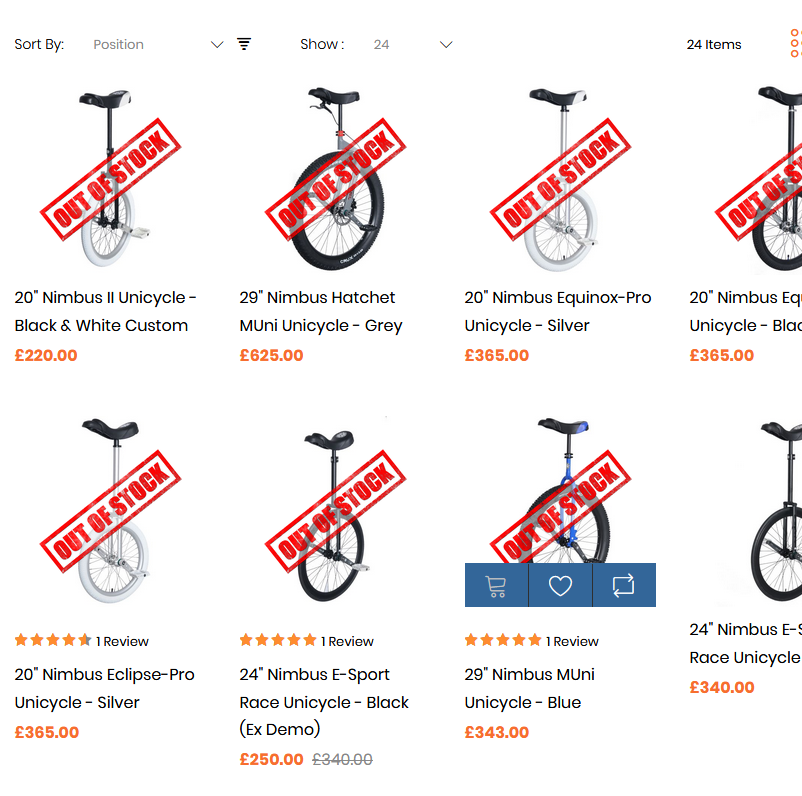Add the blue Nimbus MUni to cart
The image size is (802, 796).
point(496,585)
